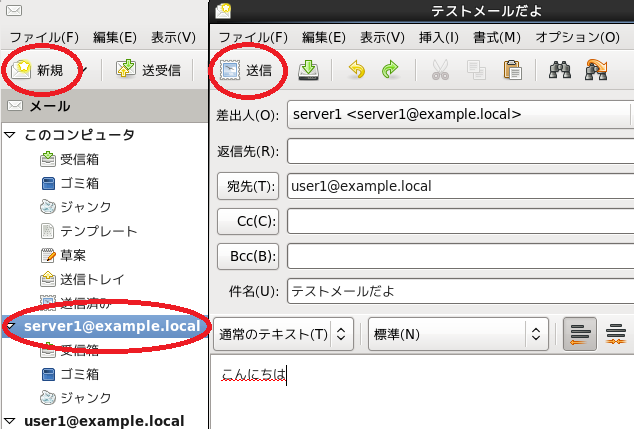Click the main window envelope icon

[x=14, y=11]
